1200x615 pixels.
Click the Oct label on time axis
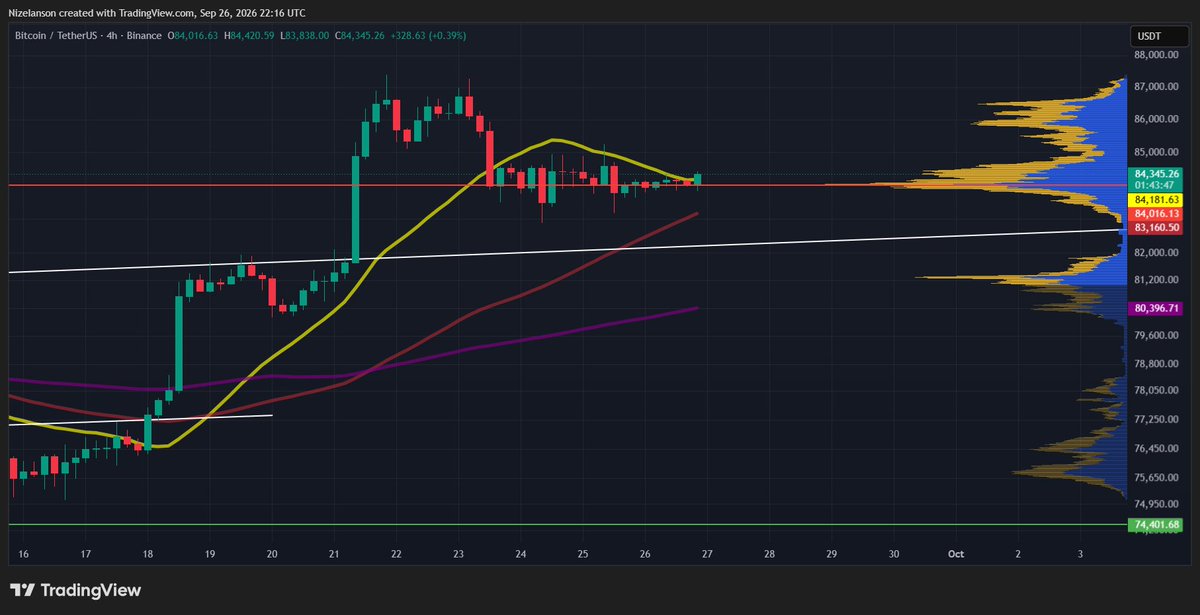(956, 553)
